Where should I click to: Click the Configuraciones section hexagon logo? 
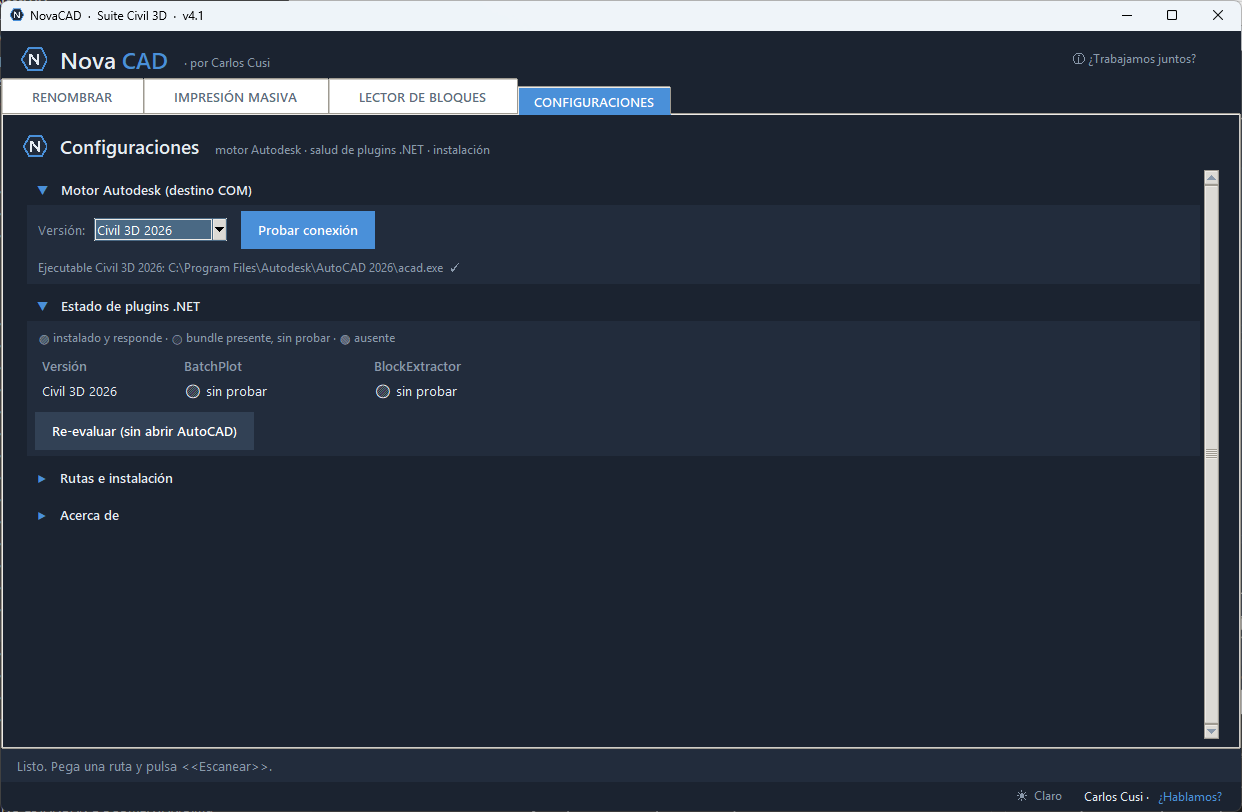[35, 147]
